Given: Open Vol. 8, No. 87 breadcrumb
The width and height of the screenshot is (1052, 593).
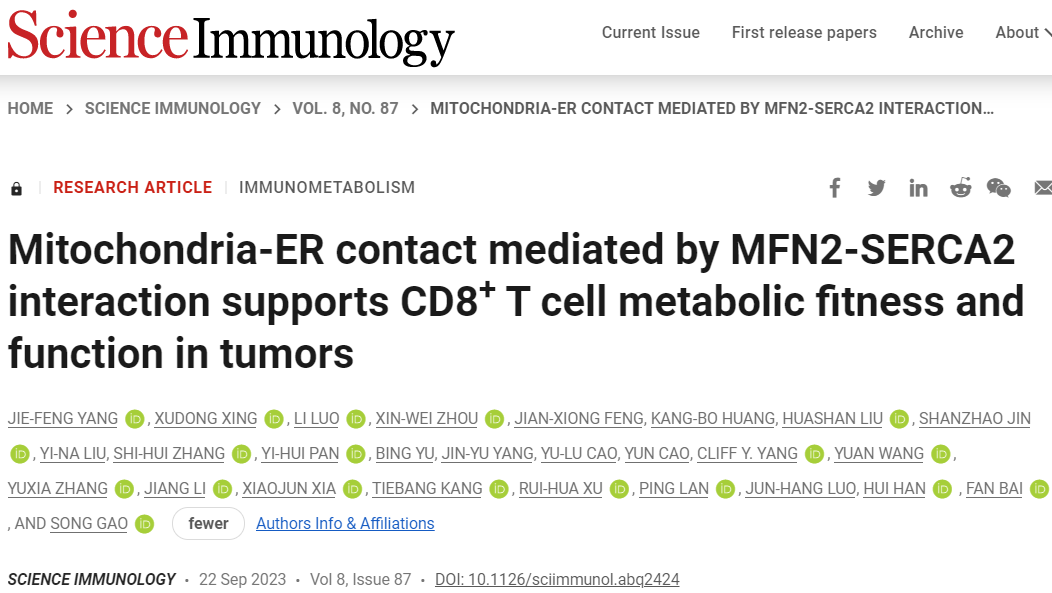Looking at the screenshot, I should [345, 109].
